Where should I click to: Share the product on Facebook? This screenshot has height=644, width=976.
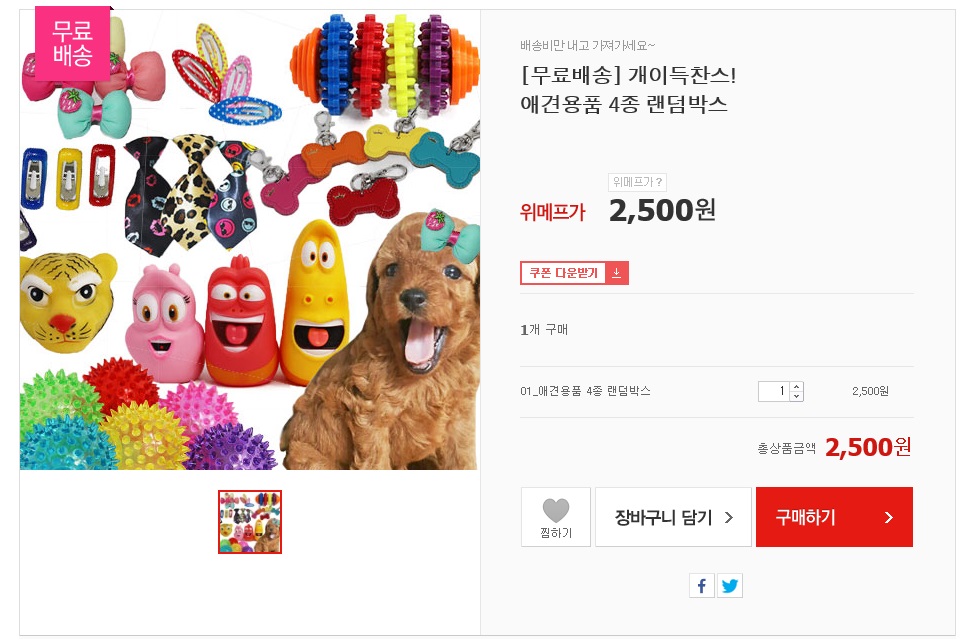(x=702, y=586)
